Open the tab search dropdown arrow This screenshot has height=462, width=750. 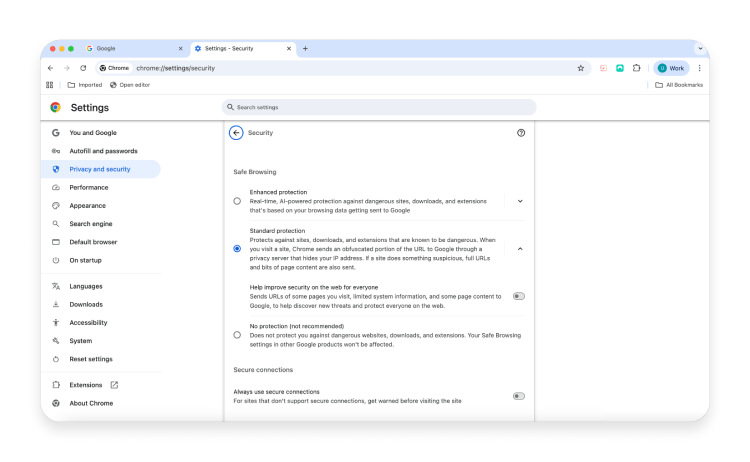[700, 48]
